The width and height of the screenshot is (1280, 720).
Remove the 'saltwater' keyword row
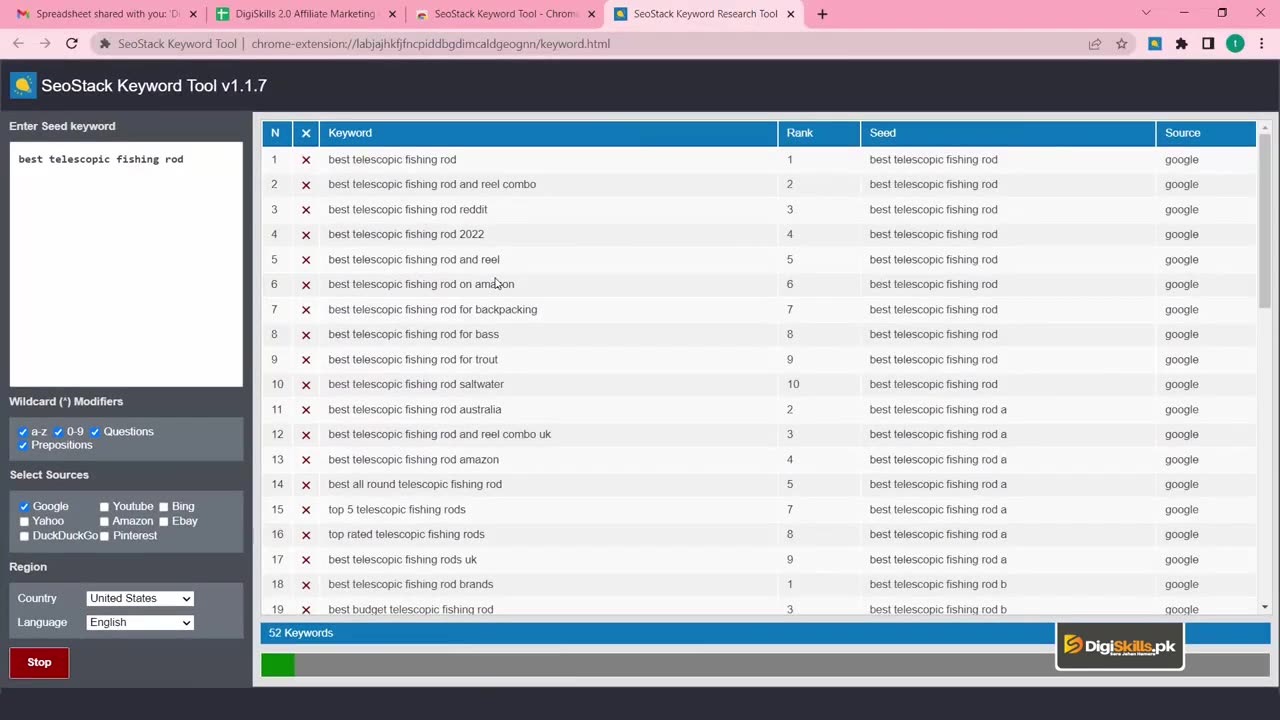[306, 385]
